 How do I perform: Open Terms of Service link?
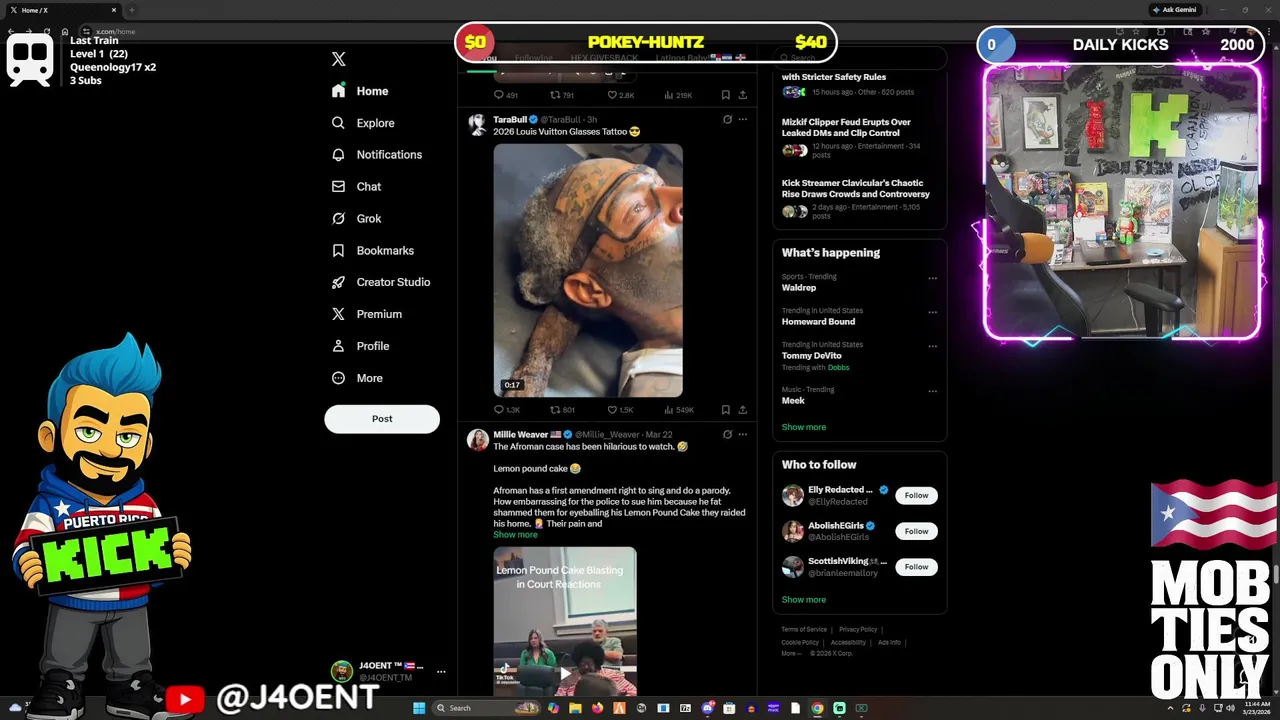[x=804, y=630]
